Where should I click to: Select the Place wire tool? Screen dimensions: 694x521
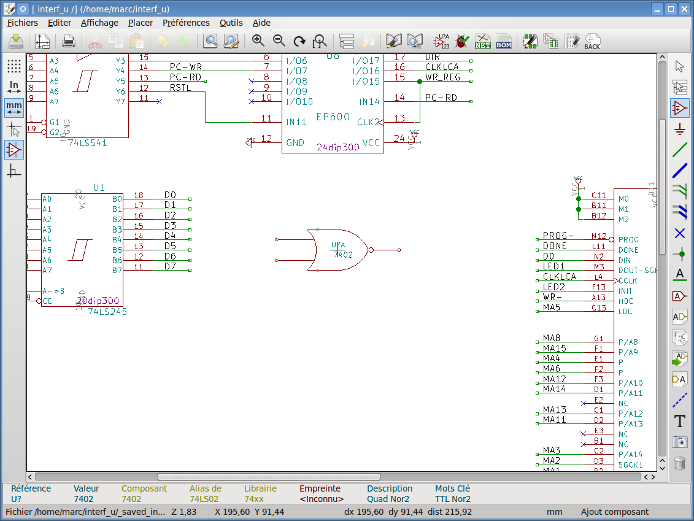coord(680,150)
